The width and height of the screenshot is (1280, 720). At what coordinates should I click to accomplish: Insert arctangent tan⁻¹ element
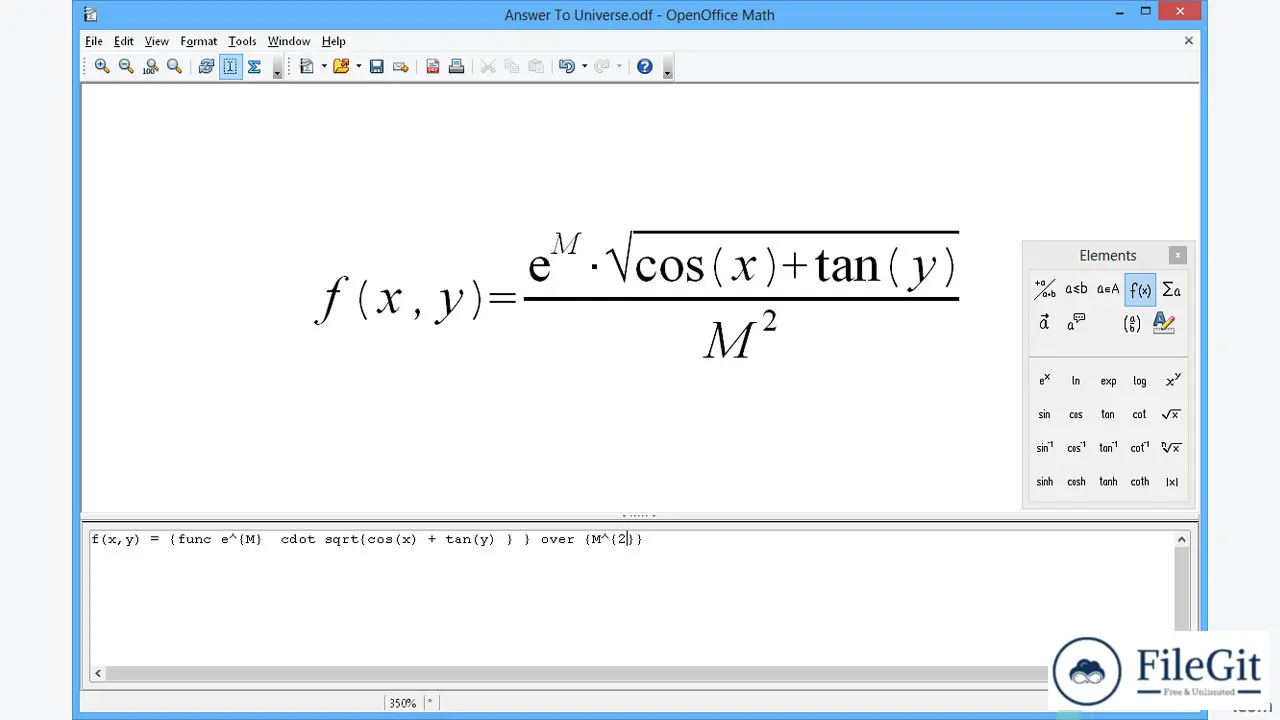[x=1108, y=448]
